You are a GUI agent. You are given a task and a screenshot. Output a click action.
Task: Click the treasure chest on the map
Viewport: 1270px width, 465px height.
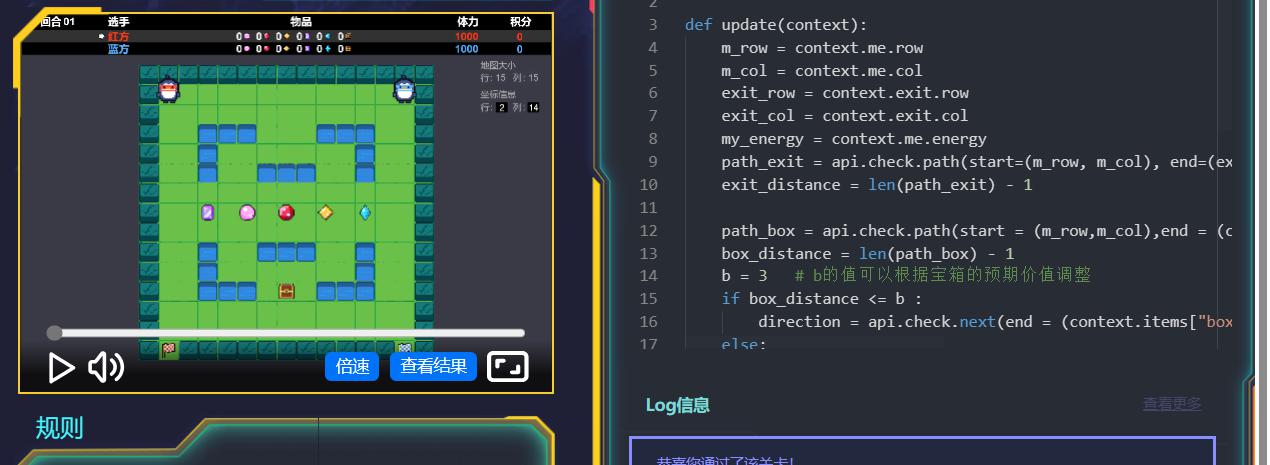[x=286, y=291]
